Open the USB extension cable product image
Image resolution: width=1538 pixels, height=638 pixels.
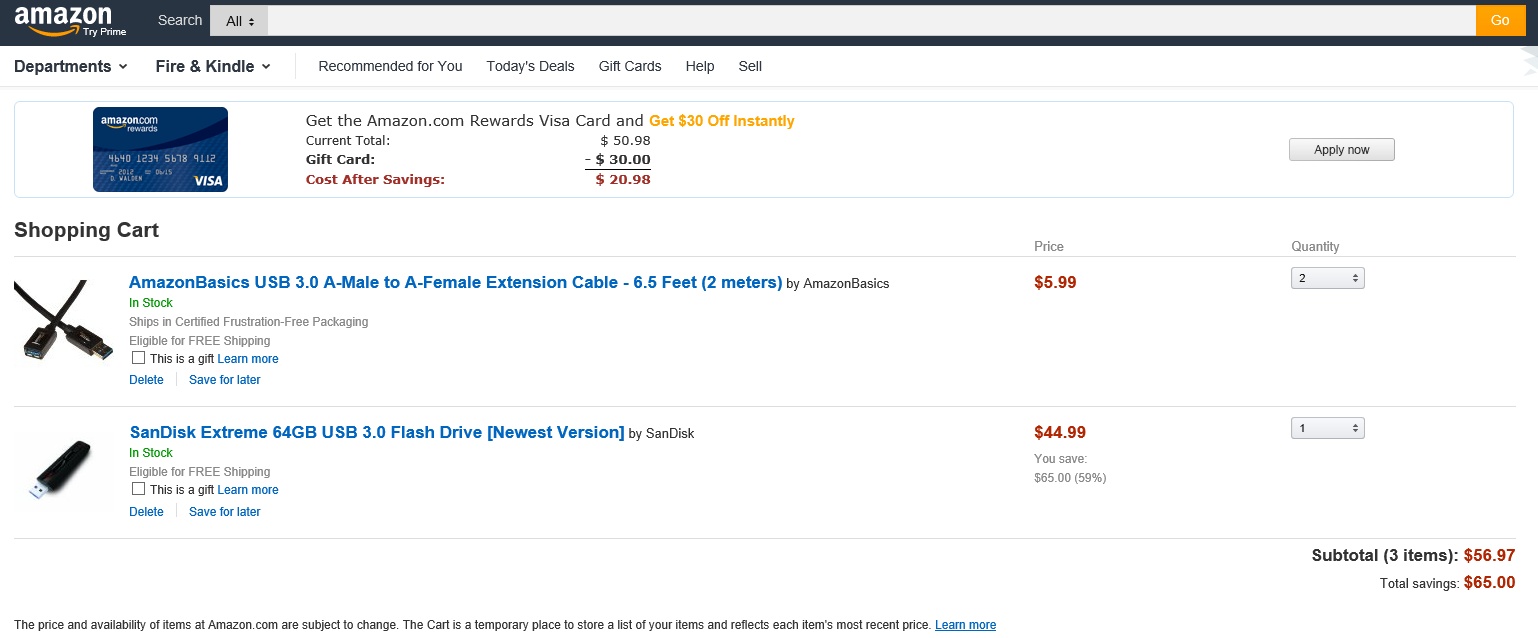tap(64, 320)
